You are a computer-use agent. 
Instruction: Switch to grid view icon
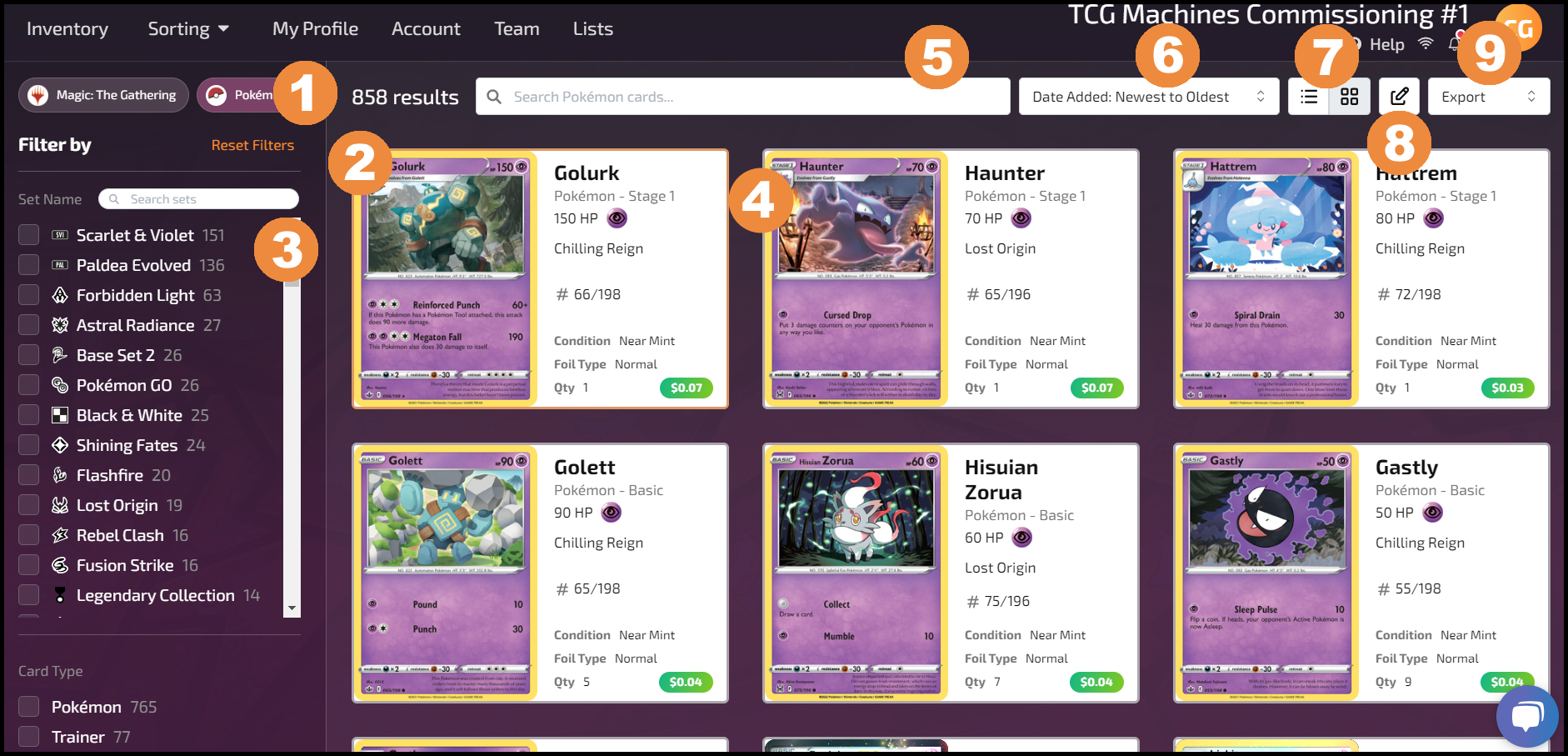[x=1349, y=97]
